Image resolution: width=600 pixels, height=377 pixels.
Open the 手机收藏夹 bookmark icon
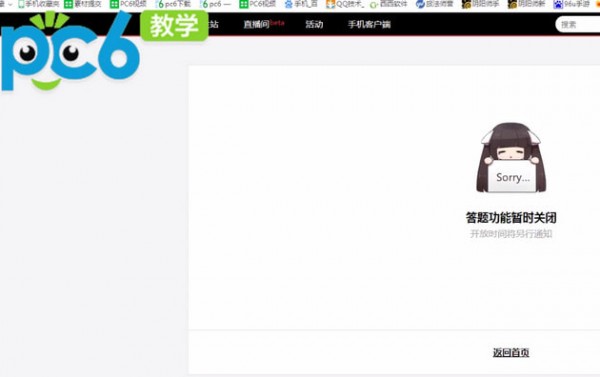click(x=21, y=4)
